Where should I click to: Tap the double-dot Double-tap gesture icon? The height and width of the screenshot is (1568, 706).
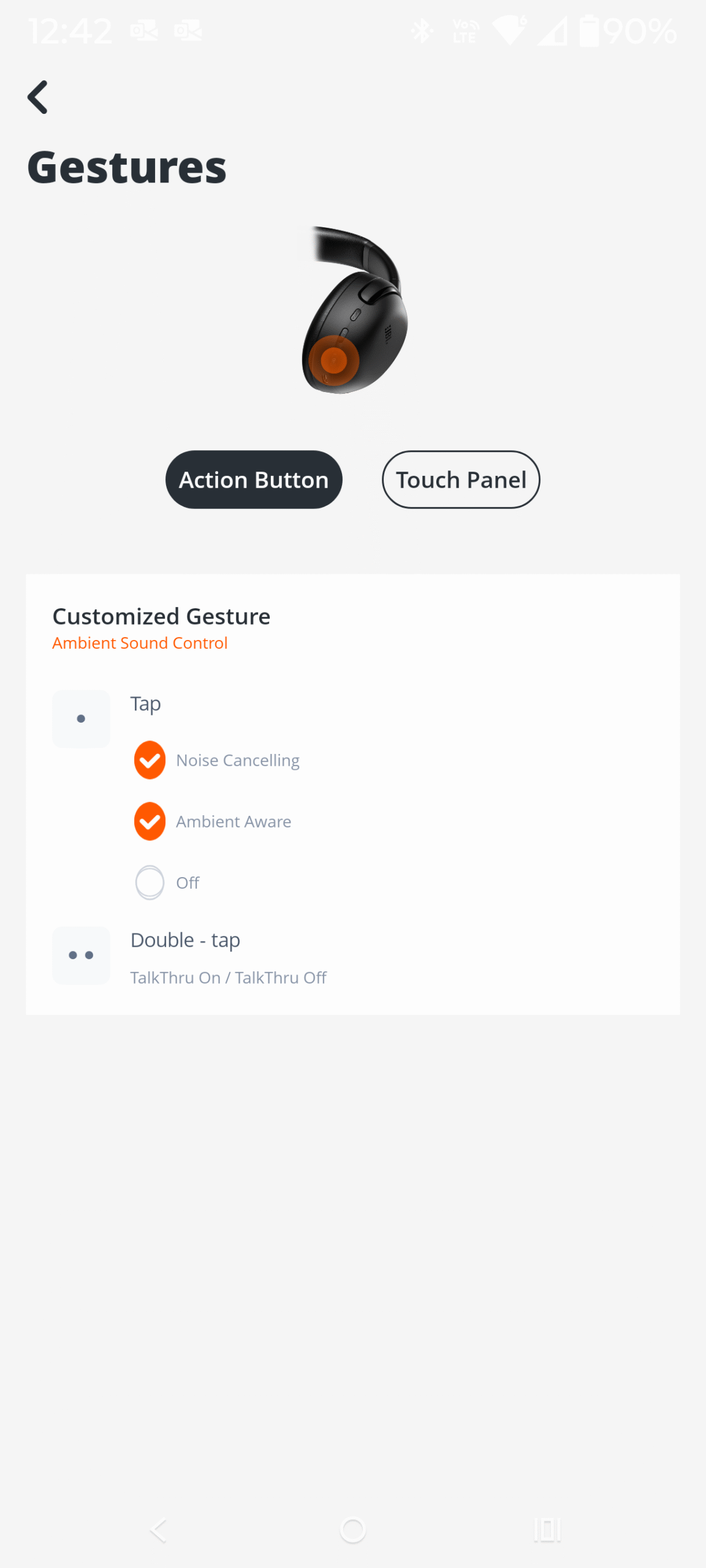[x=81, y=955]
